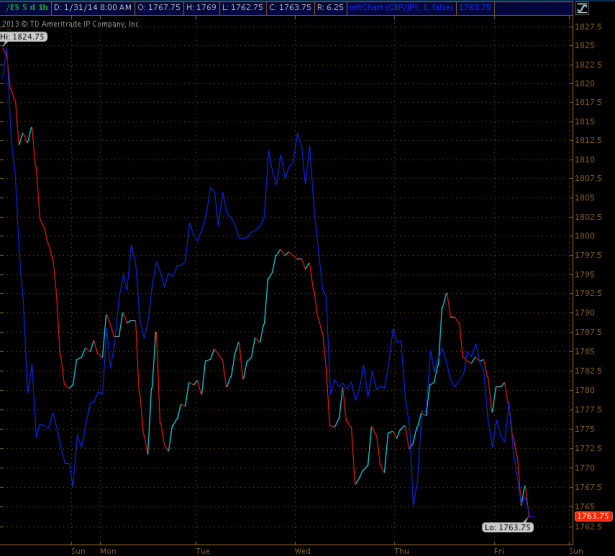This screenshot has height=556, width=615.
Task: Click the /ES 5 d 1h symbol label
Action: pyautogui.click(x=26, y=7)
